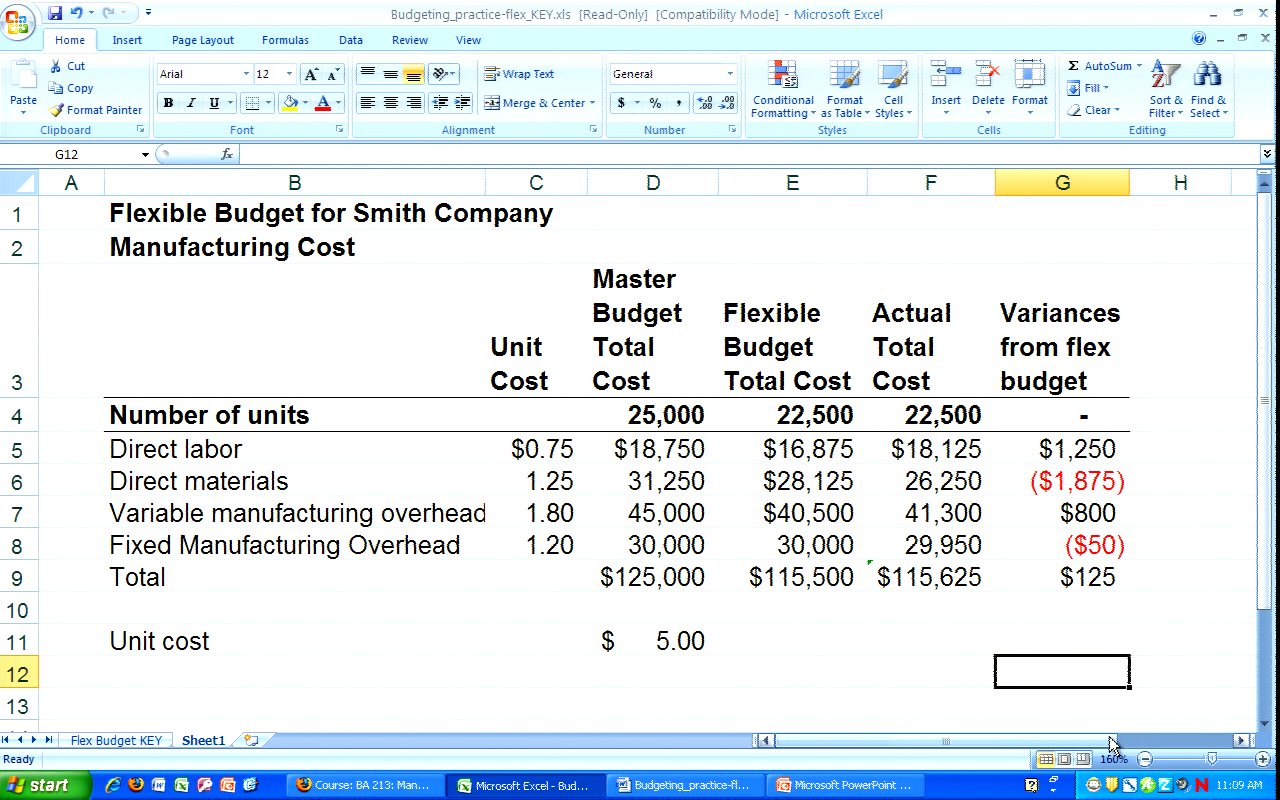Image resolution: width=1280 pixels, height=800 pixels.
Task: Open the font size dropdown showing 12
Action: [289, 74]
